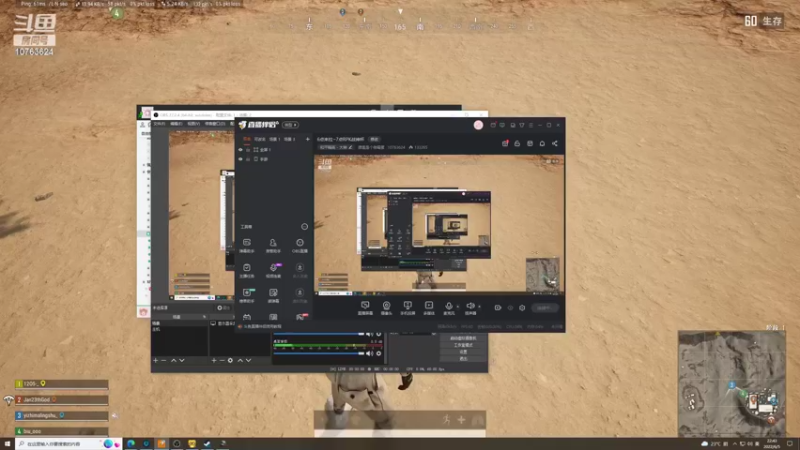
Task: Click the red-badged icon in the room header
Action: point(505,144)
